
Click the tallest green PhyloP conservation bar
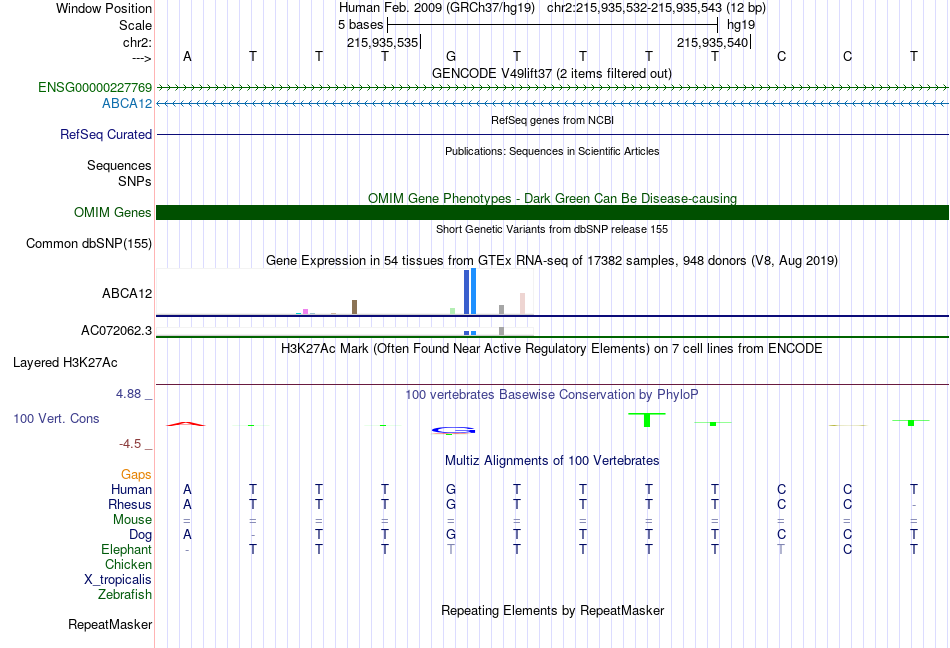(647, 420)
